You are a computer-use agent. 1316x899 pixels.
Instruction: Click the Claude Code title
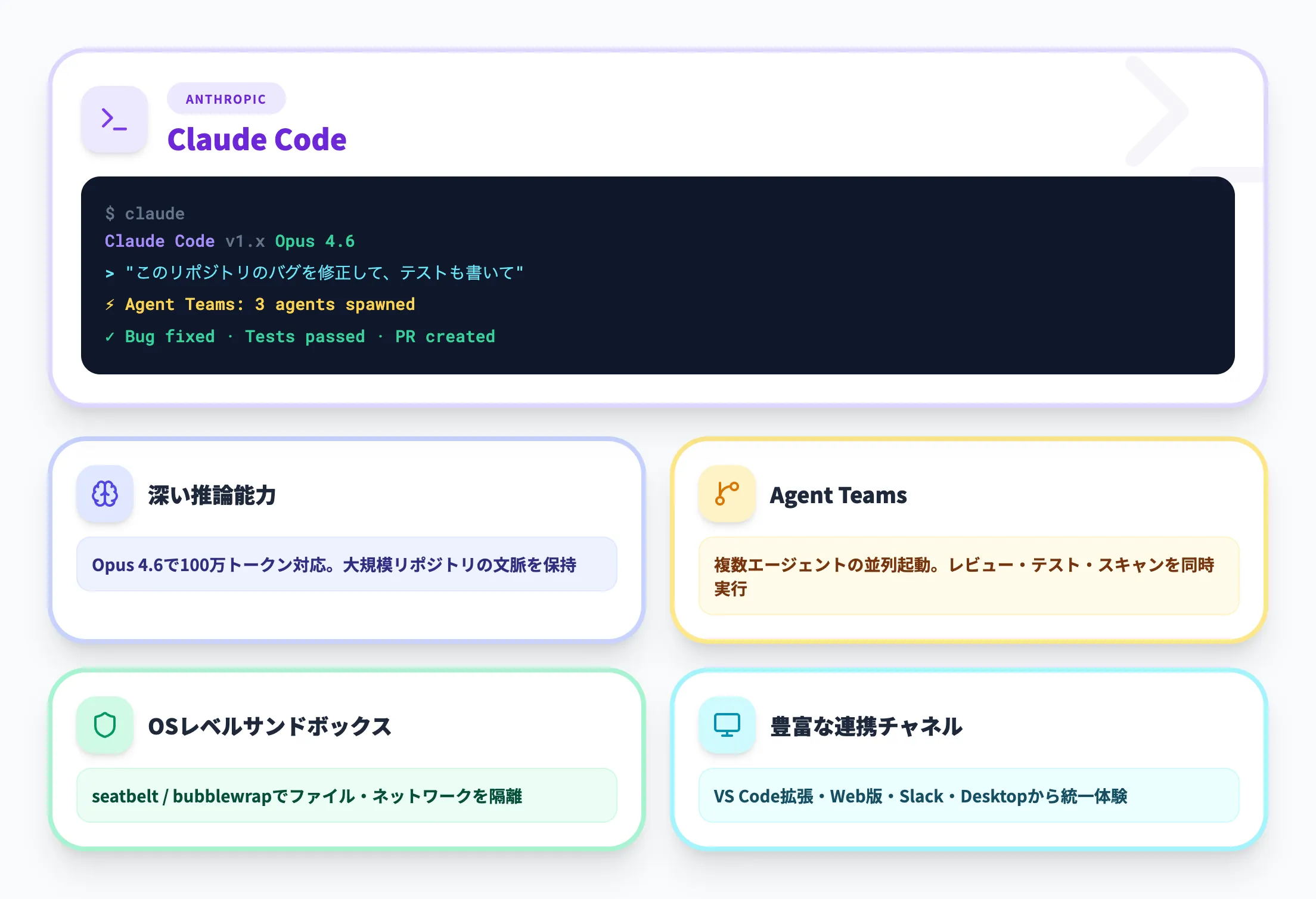(257, 139)
